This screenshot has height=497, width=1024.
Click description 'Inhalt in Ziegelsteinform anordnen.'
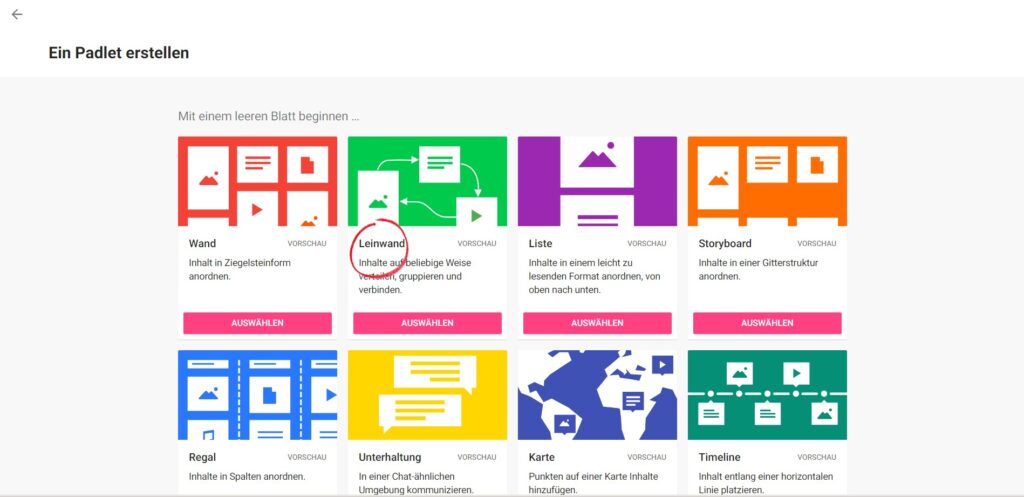point(240,270)
